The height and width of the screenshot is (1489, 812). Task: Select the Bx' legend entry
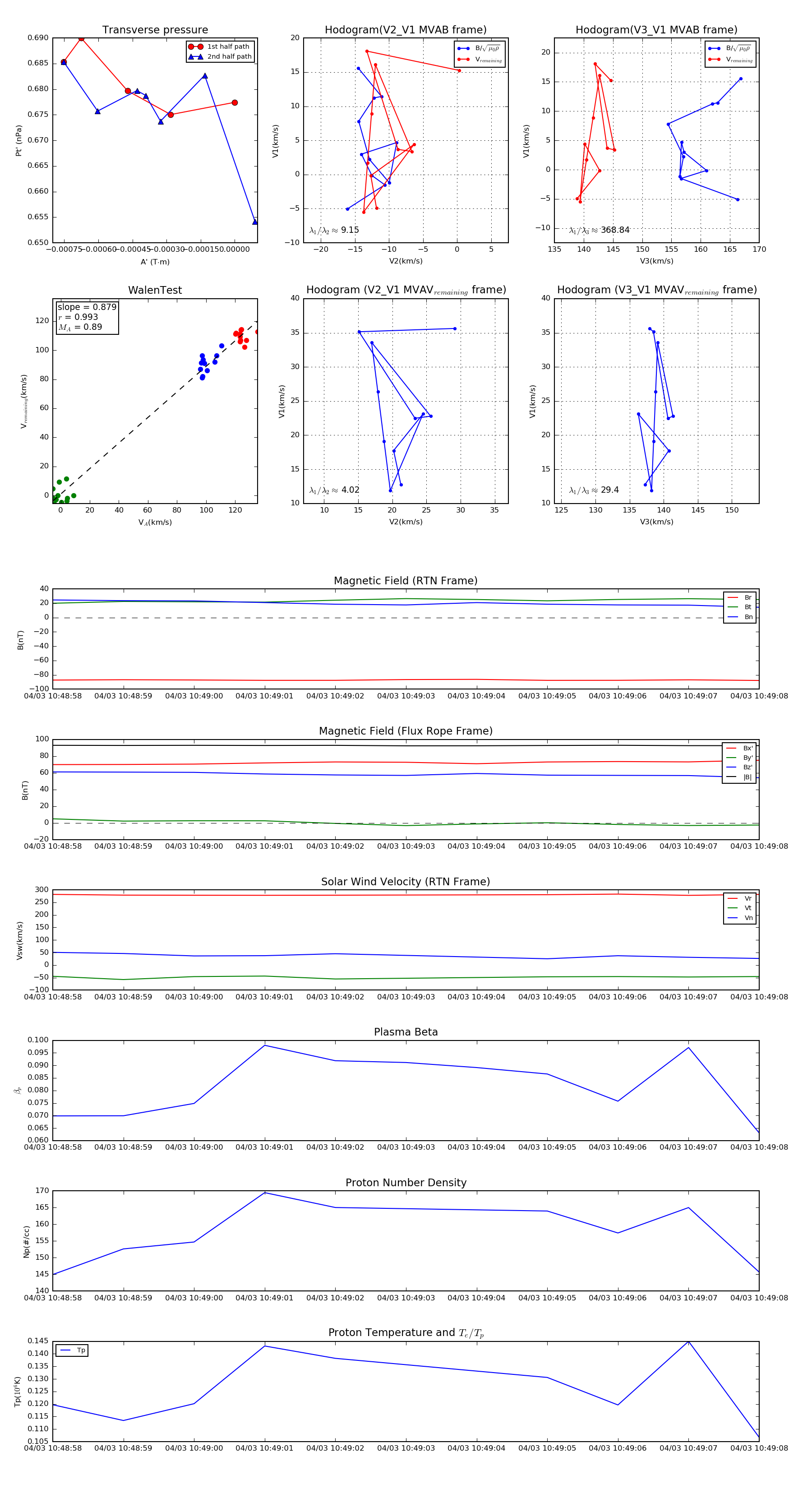point(739,748)
